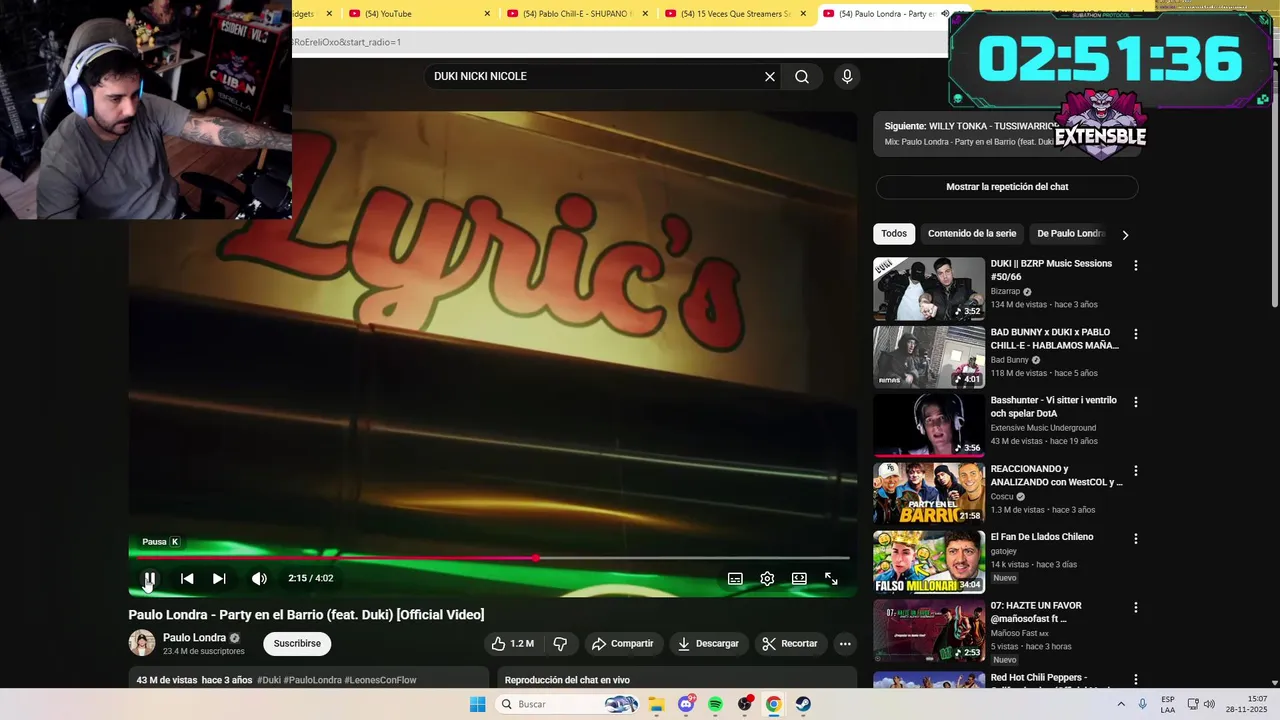Screen dimensions: 1280x720
Task: Toggle subtitles on the video player
Action: tap(735, 578)
